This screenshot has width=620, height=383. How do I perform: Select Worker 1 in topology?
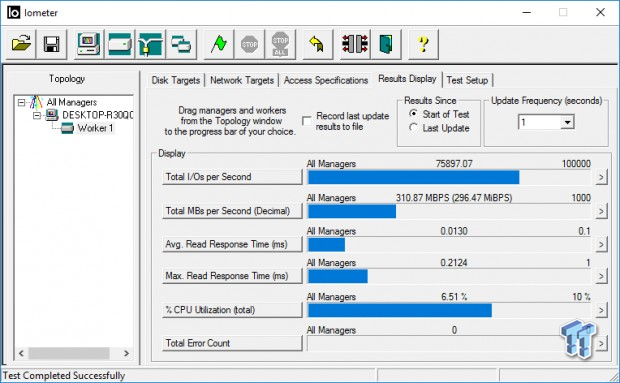tap(95, 128)
